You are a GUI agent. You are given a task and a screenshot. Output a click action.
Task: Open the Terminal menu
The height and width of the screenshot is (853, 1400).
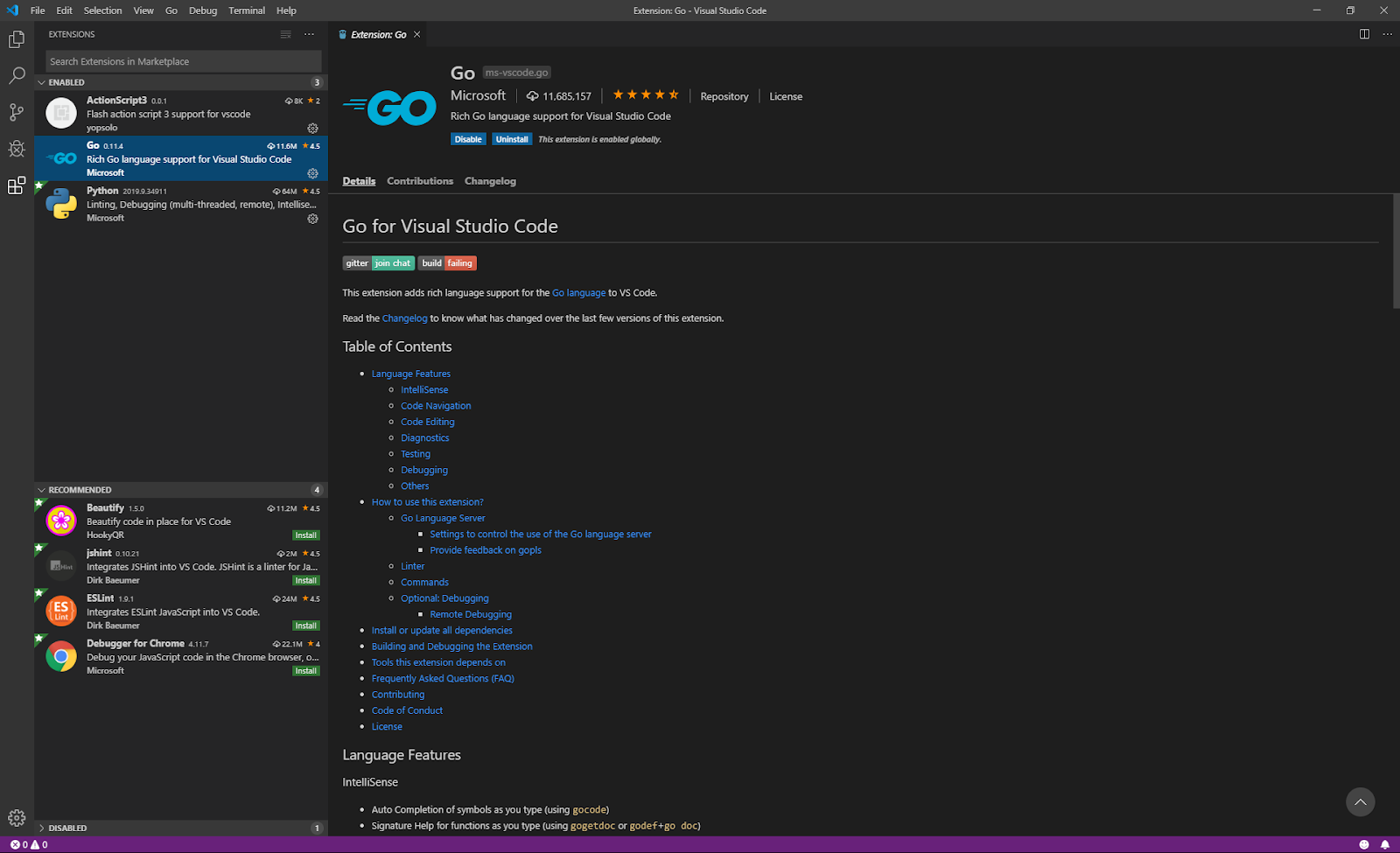(x=247, y=10)
